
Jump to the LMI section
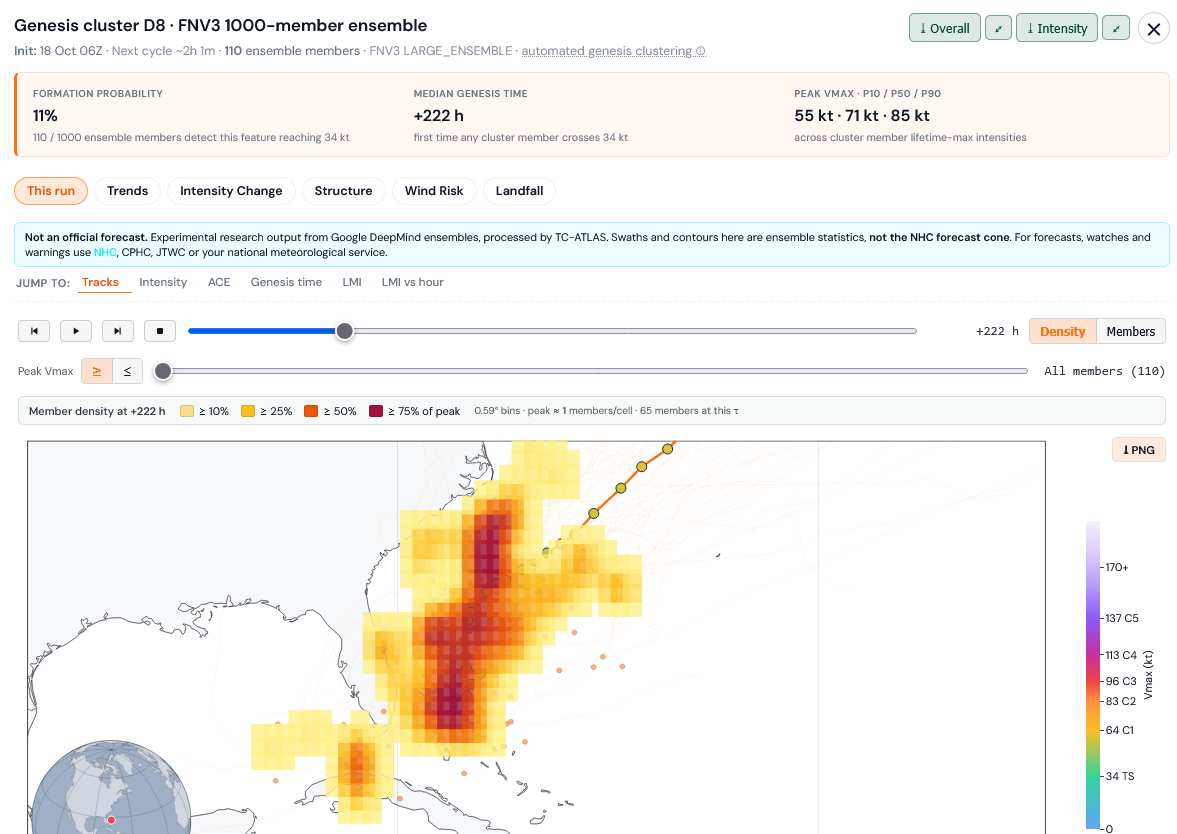[x=352, y=282]
